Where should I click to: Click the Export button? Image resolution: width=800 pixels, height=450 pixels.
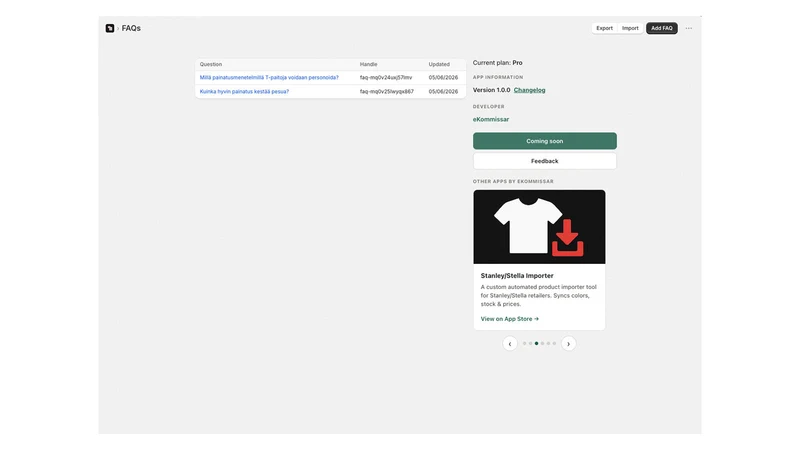(604, 28)
